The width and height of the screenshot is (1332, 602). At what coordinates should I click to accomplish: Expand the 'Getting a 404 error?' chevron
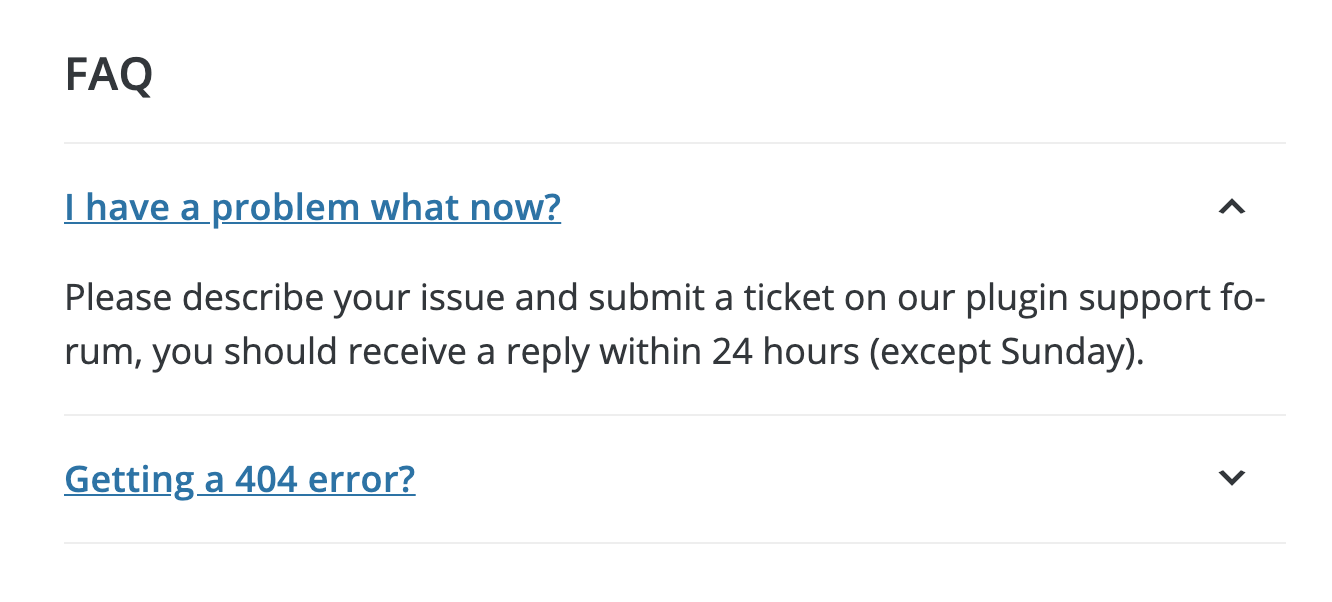tap(1231, 478)
